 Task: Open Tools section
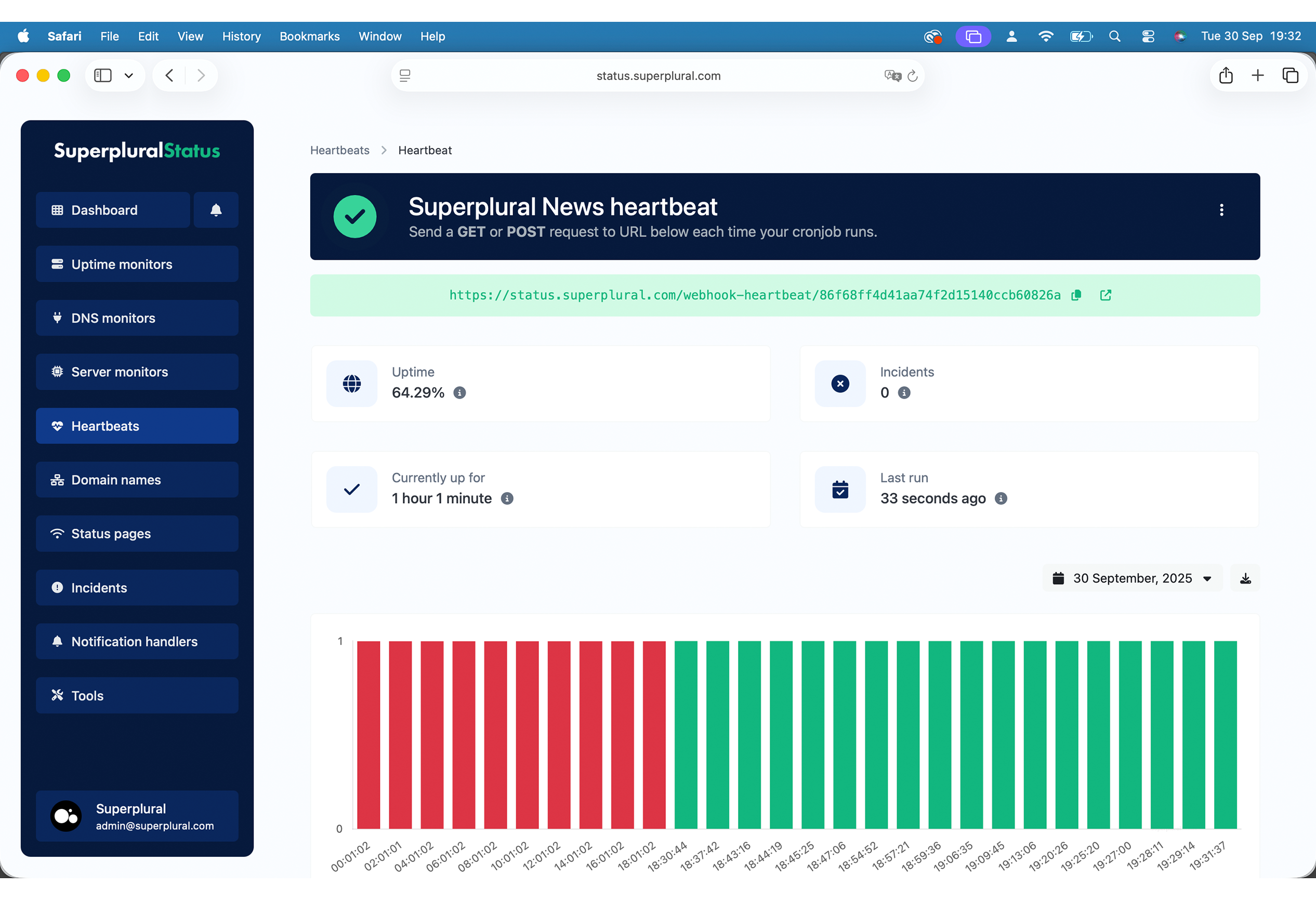(x=137, y=696)
